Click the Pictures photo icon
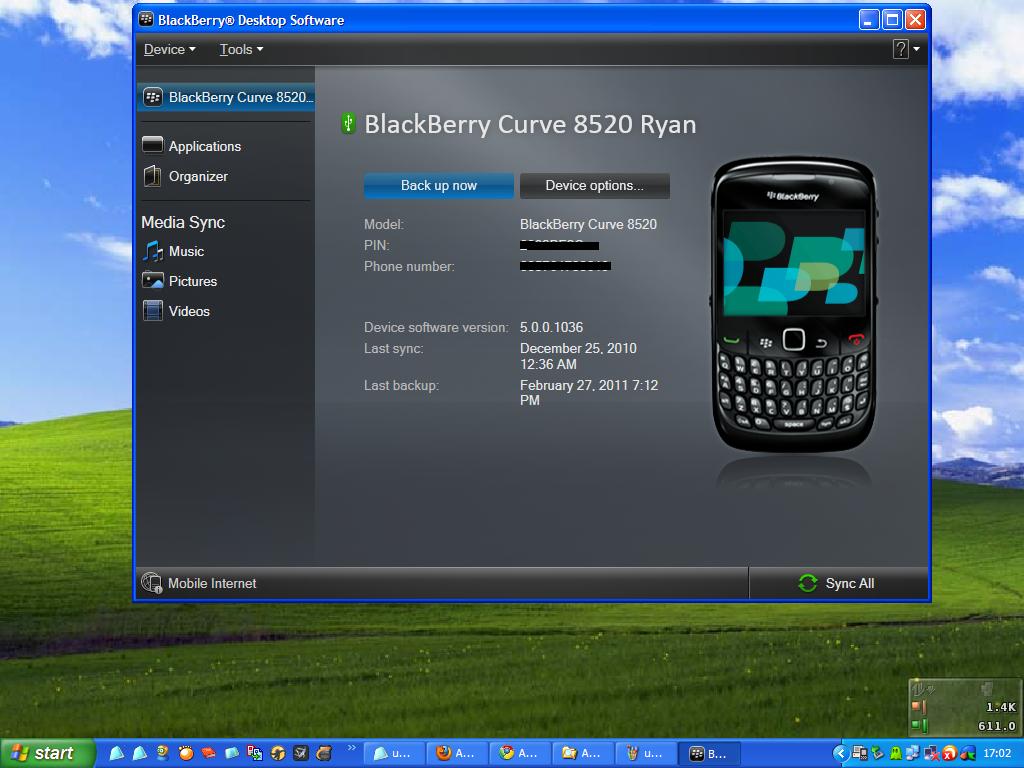The width and height of the screenshot is (1024, 768). pos(153,281)
